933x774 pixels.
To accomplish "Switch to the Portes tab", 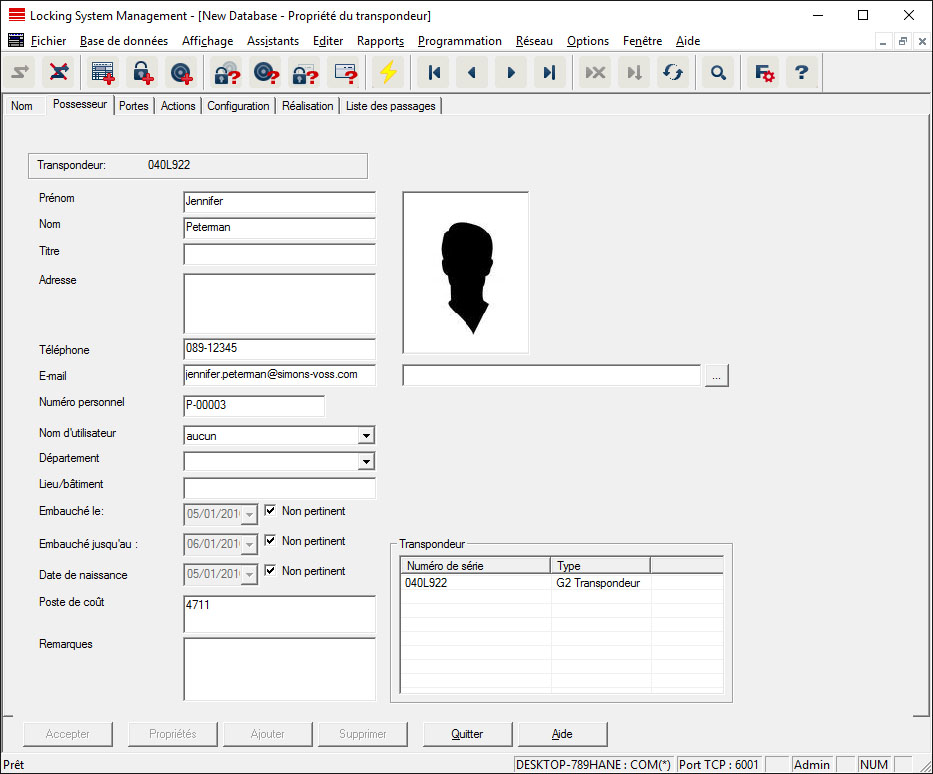I will point(133,106).
